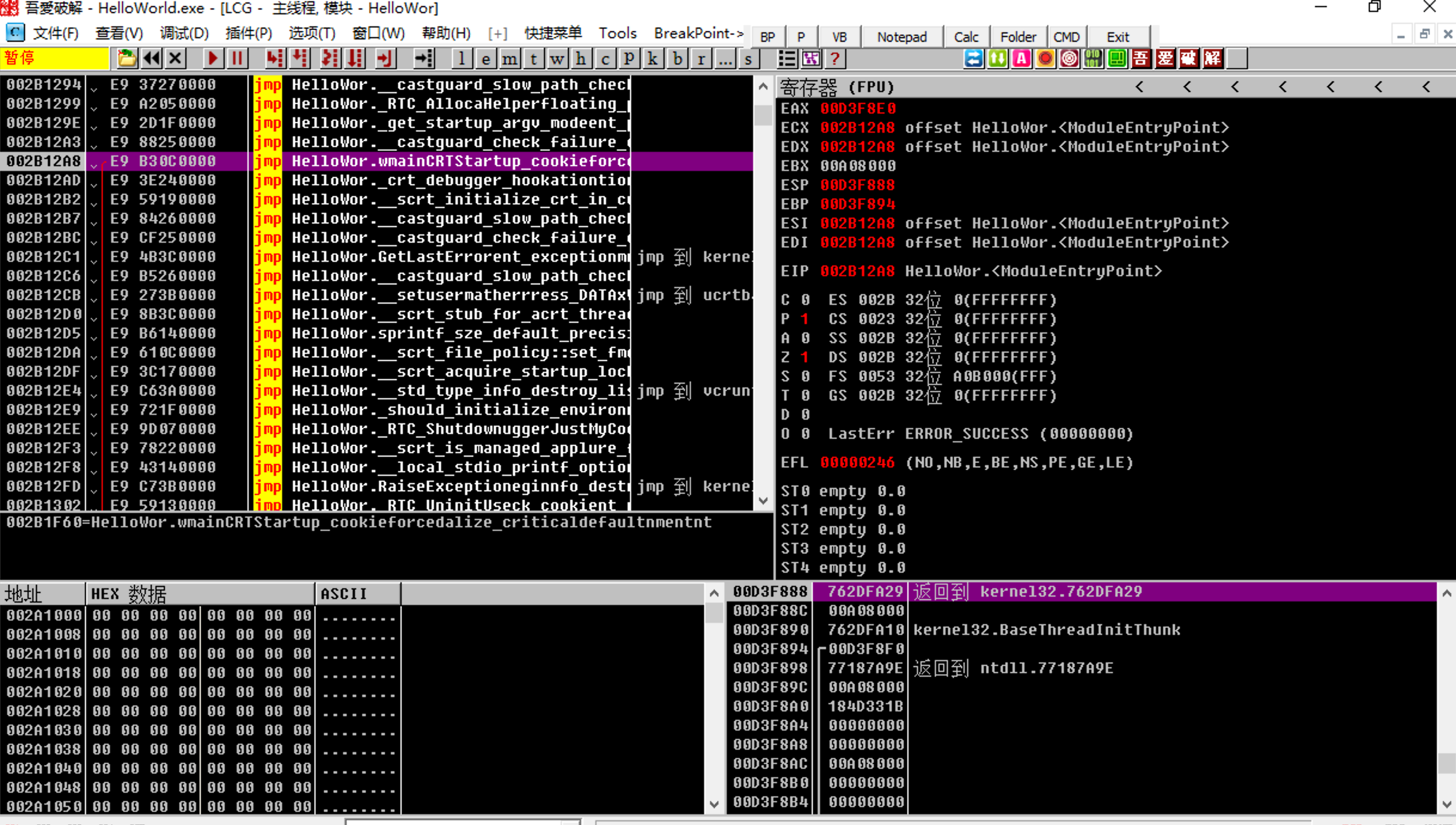Close the debugged program (X icon)
1456x825 pixels.
tap(175, 59)
